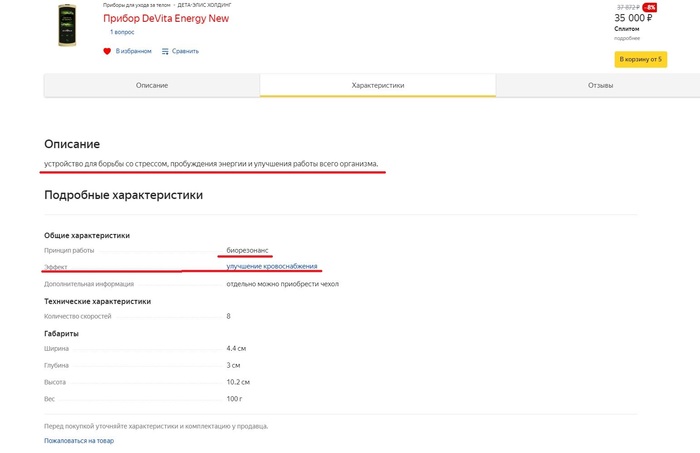Viewport: 700px width, 453px height.
Task: Switch to the 'Описание' tab
Action: pos(152,86)
